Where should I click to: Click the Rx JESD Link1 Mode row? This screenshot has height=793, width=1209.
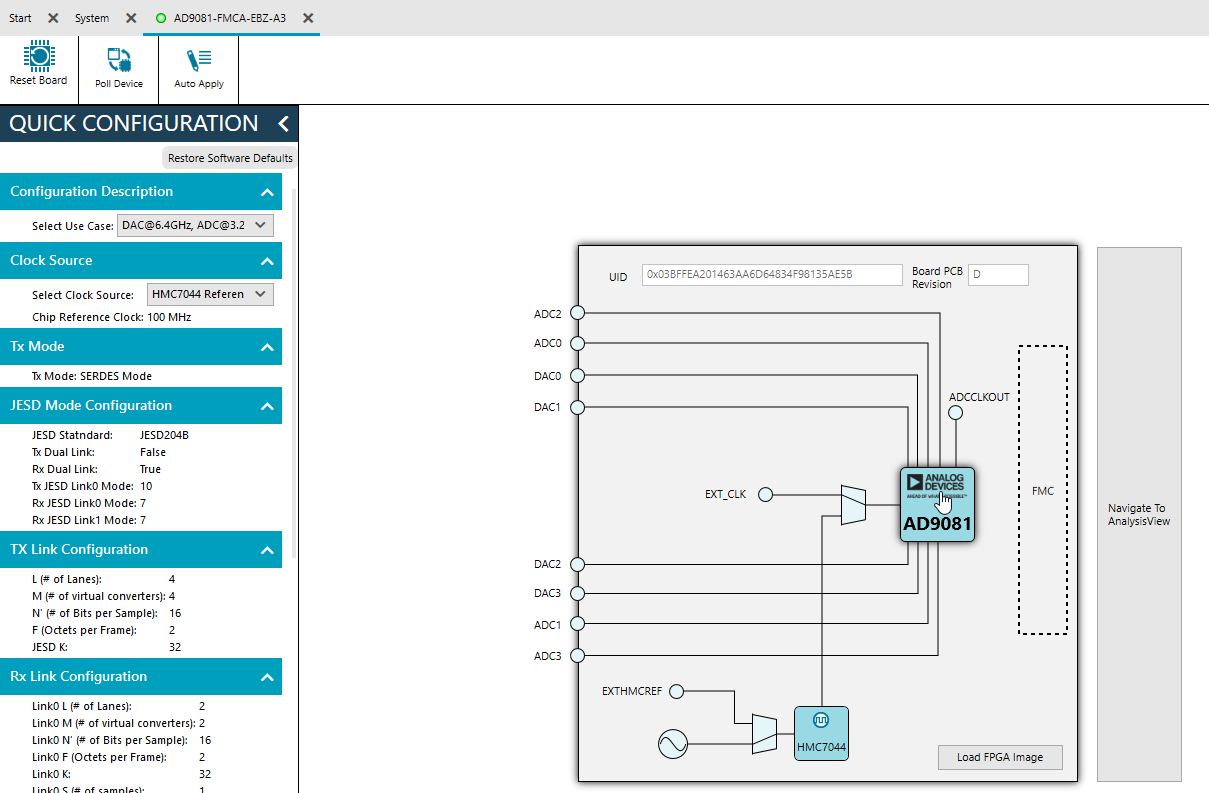pyautogui.click(x=89, y=520)
